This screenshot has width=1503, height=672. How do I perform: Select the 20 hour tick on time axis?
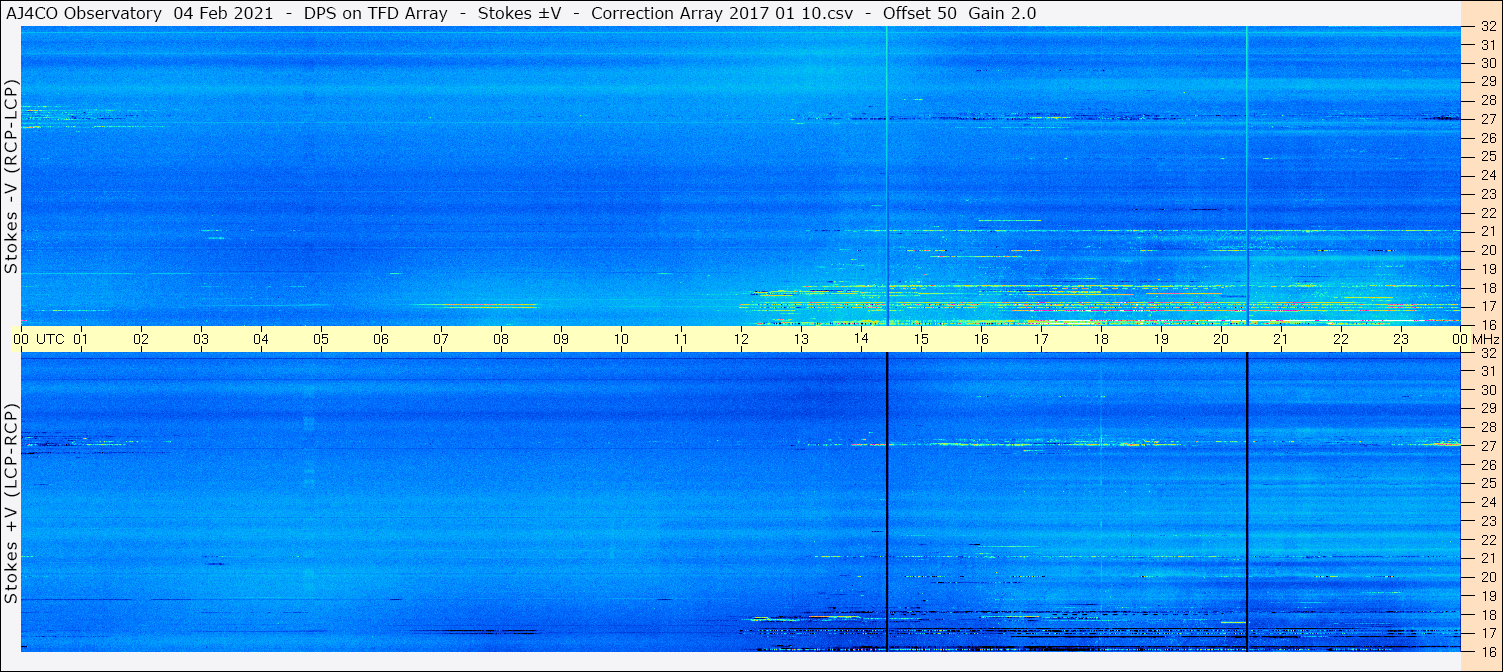pos(1221,339)
